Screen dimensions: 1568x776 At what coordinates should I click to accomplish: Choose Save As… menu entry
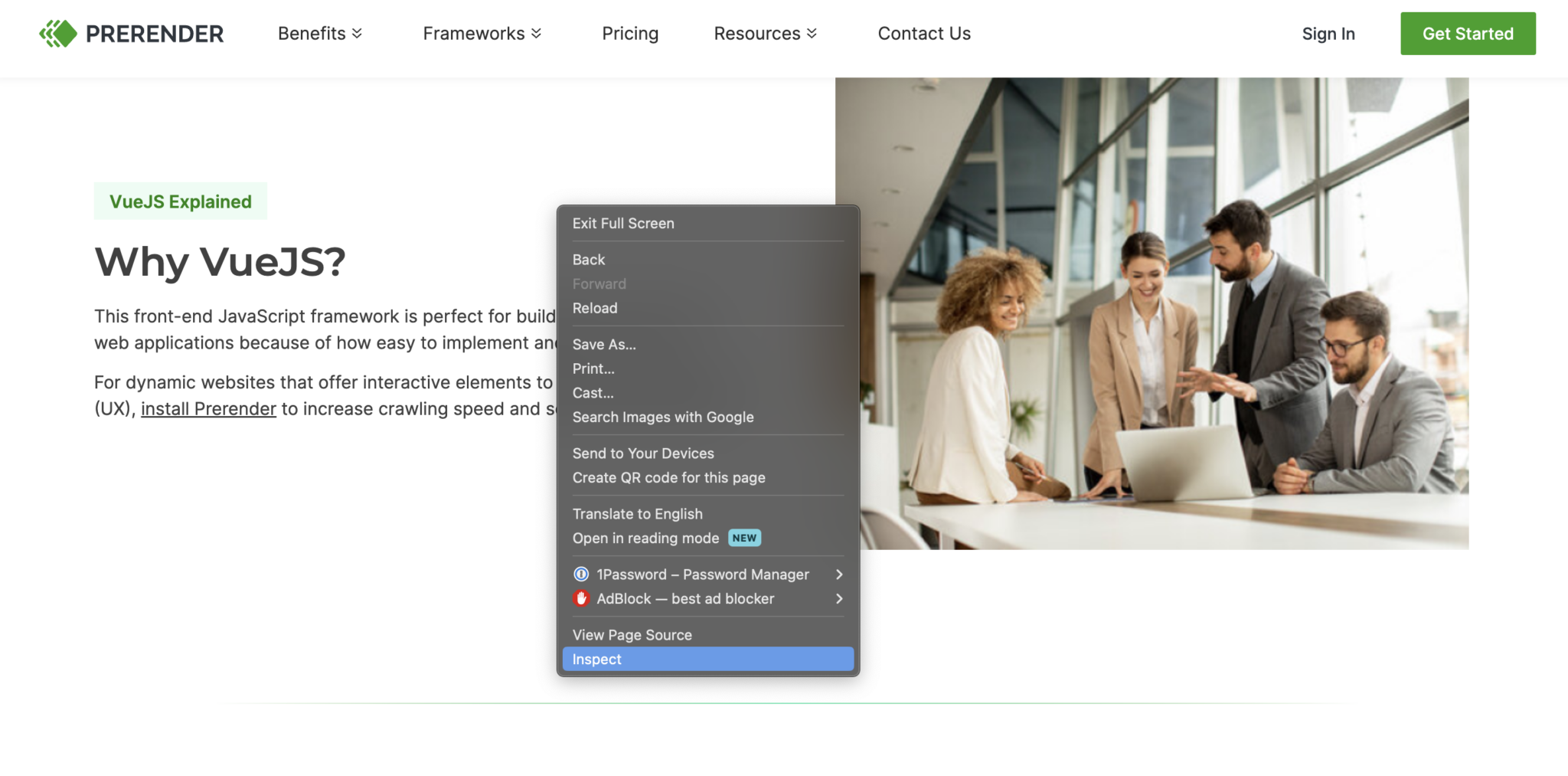coord(604,345)
